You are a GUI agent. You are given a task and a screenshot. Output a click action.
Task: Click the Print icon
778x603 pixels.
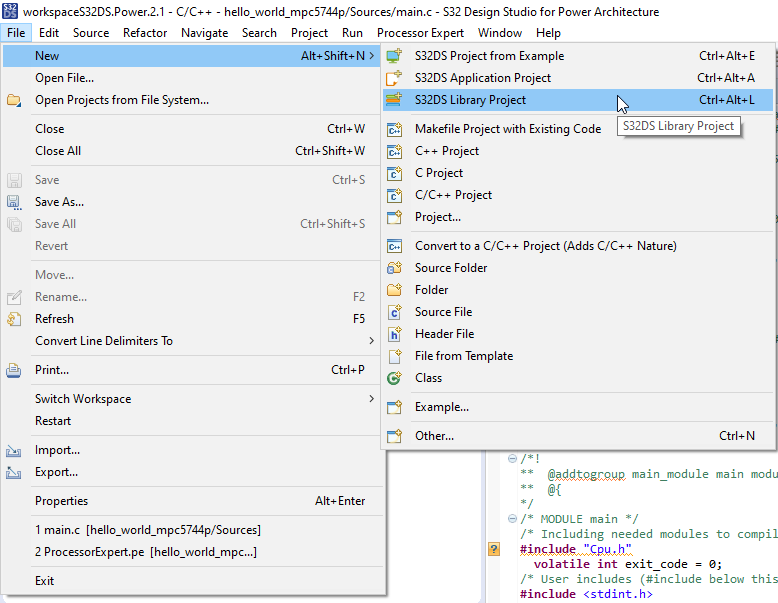pos(14,370)
